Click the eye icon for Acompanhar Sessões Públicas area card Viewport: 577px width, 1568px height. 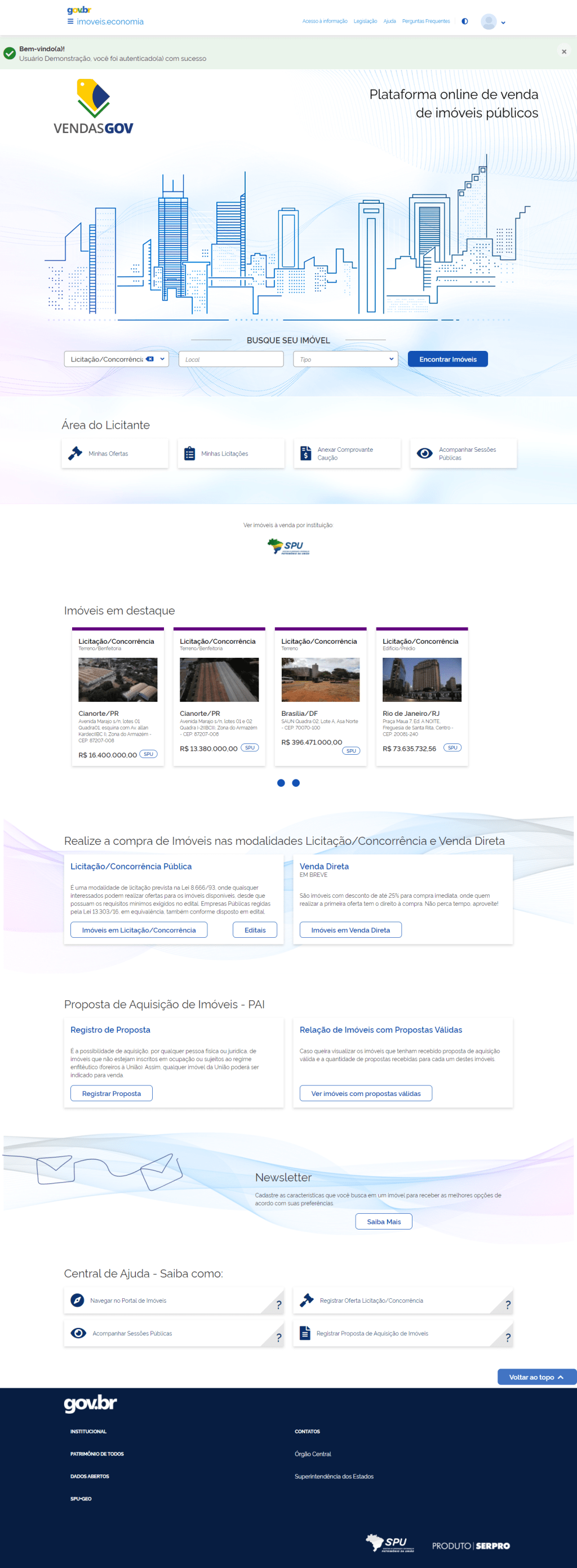click(x=425, y=453)
